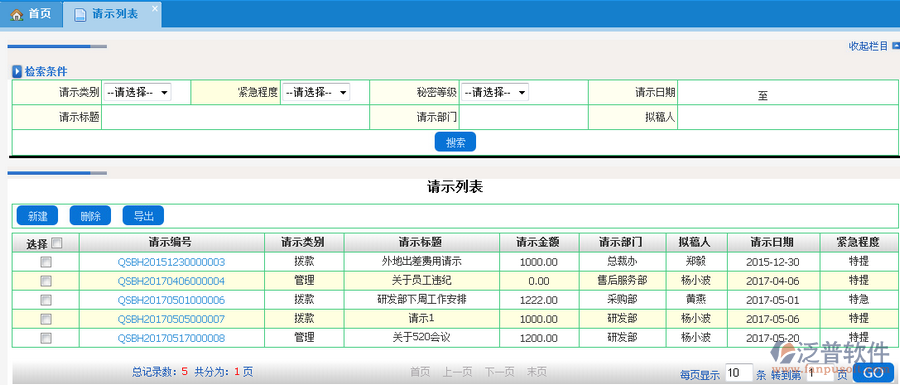The height and width of the screenshot is (385, 900).
Task: Click the document icon on 请示列表 tab
Action: click(x=80, y=15)
